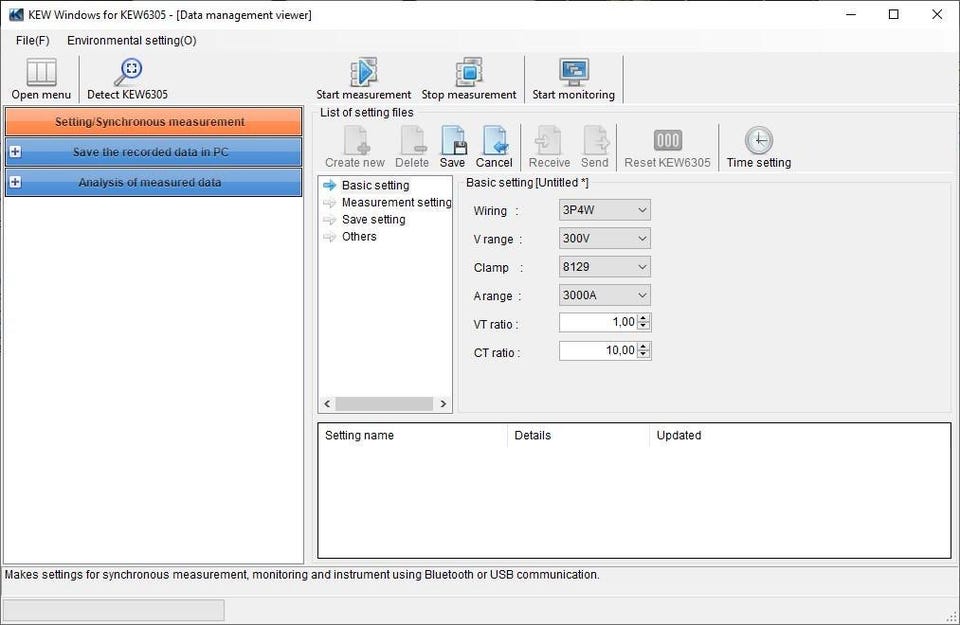960x625 pixels.
Task: Click the Send settings icon
Action: click(595, 140)
